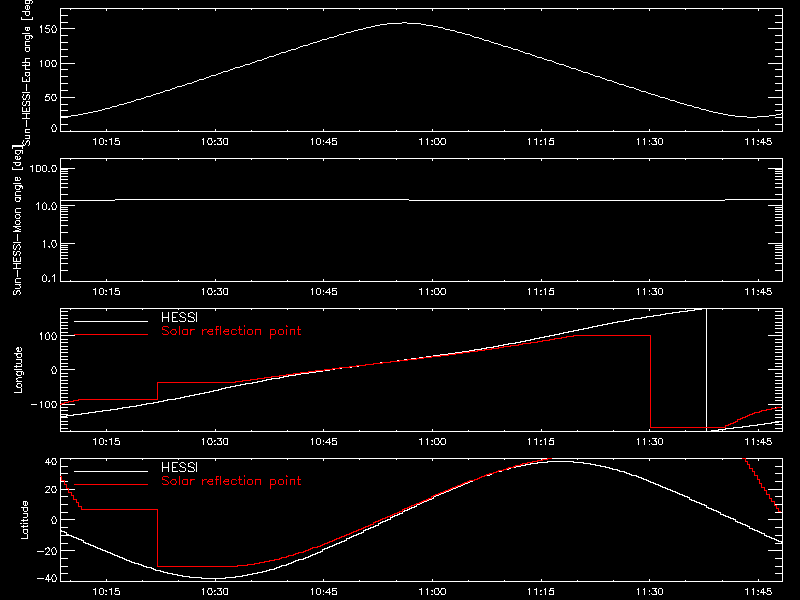
Task: Click 10:15 time label under Longitude plot
Action: coord(106,442)
